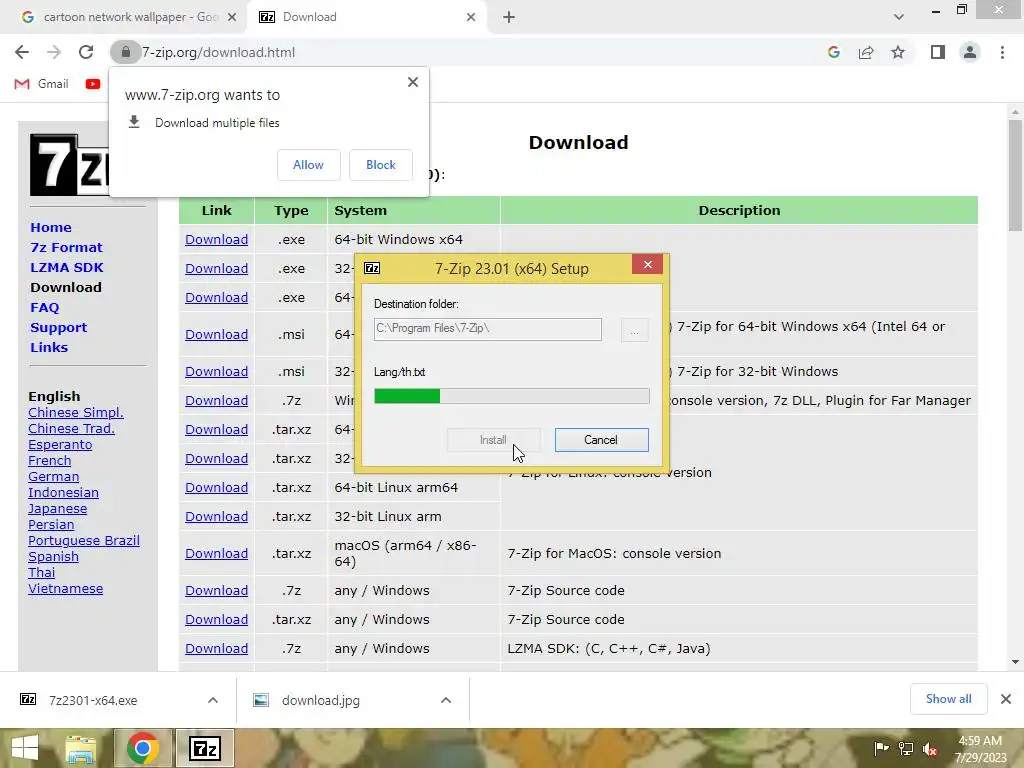The height and width of the screenshot is (768, 1024).
Task: Click the 7-Zip installer taskbar icon
Action: (204, 748)
